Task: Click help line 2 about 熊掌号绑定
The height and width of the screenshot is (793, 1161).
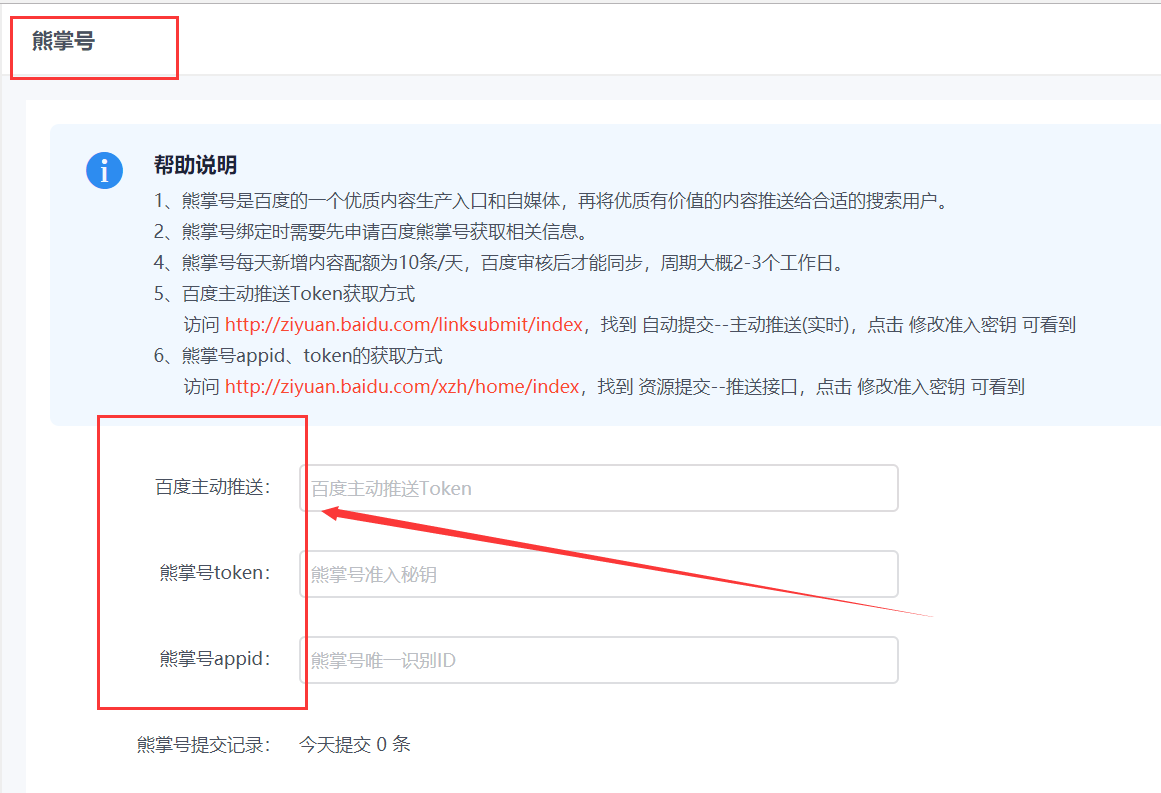Action: click(x=373, y=232)
